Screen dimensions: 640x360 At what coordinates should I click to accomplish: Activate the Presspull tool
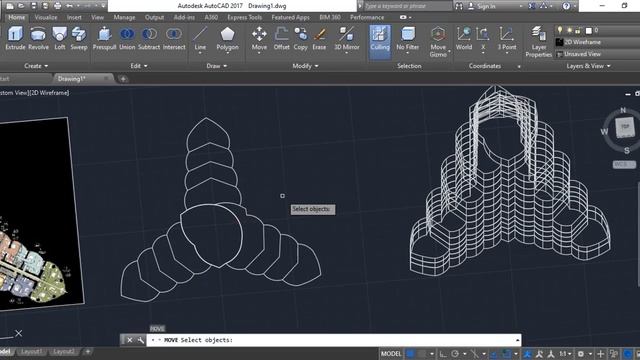(x=104, y=38)
